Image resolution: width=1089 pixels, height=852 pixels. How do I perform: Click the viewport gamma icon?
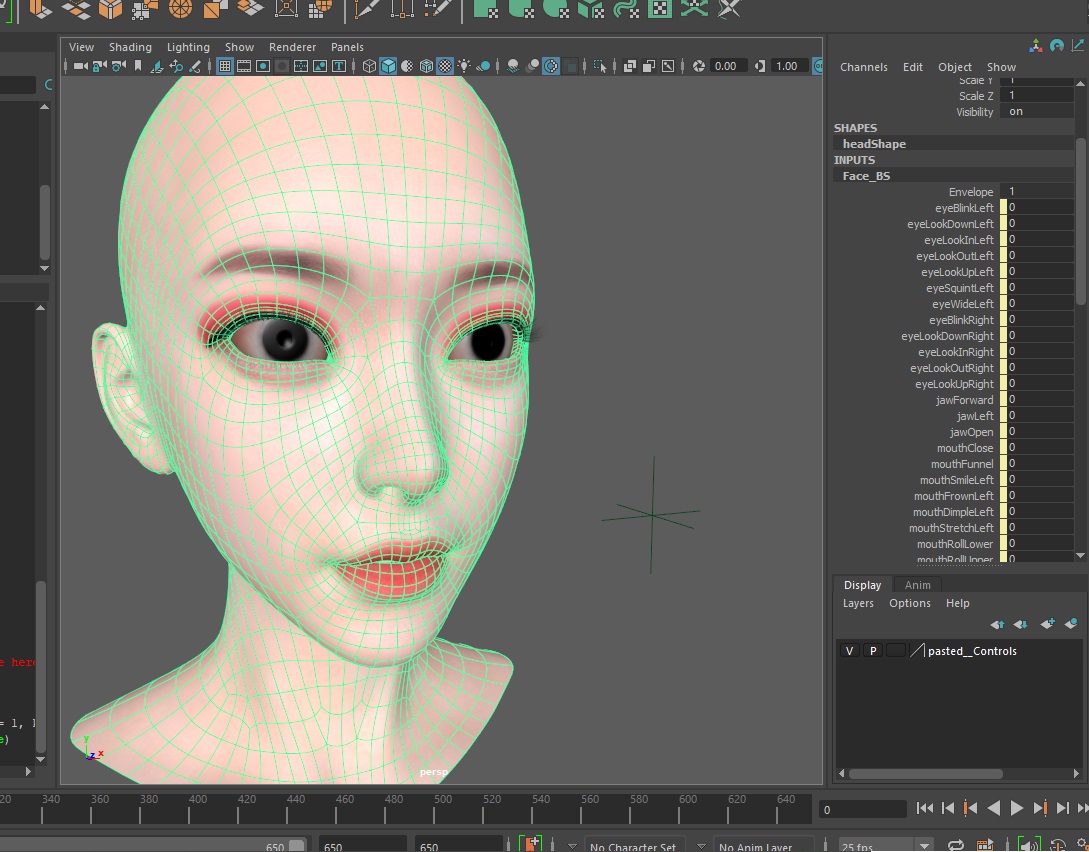pos(761,66)
